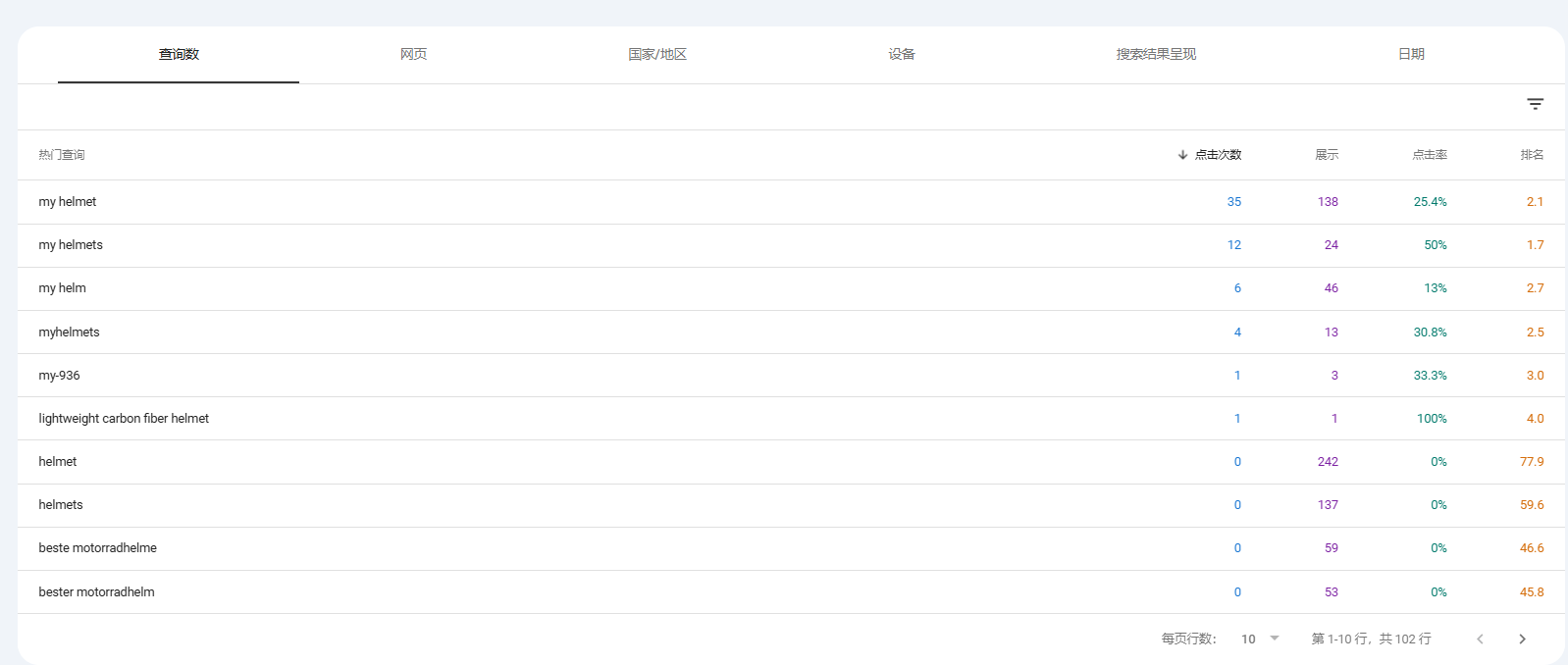Screen dimensions: 1568x665
Task: Go to previous page arrow
Action: pyautogui.click(x=1480, y=639)
